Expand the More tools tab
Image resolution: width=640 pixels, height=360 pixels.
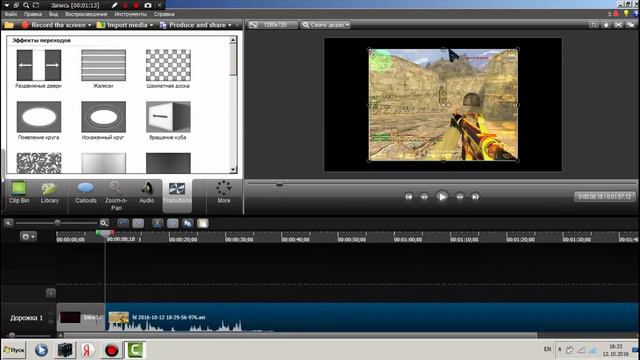[224, 192]
